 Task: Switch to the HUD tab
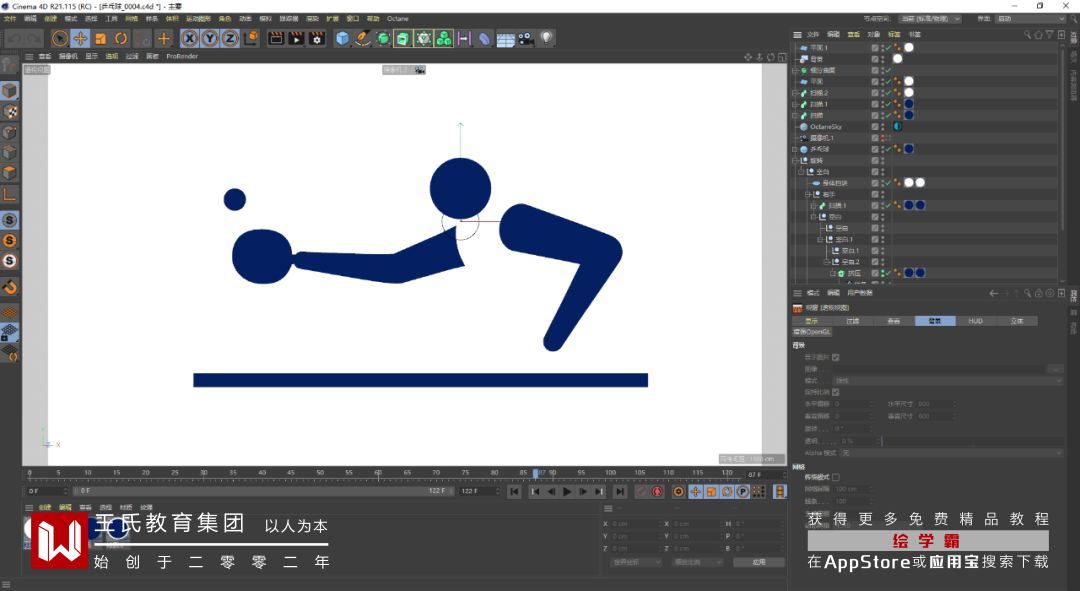click(x=975, y=321)
